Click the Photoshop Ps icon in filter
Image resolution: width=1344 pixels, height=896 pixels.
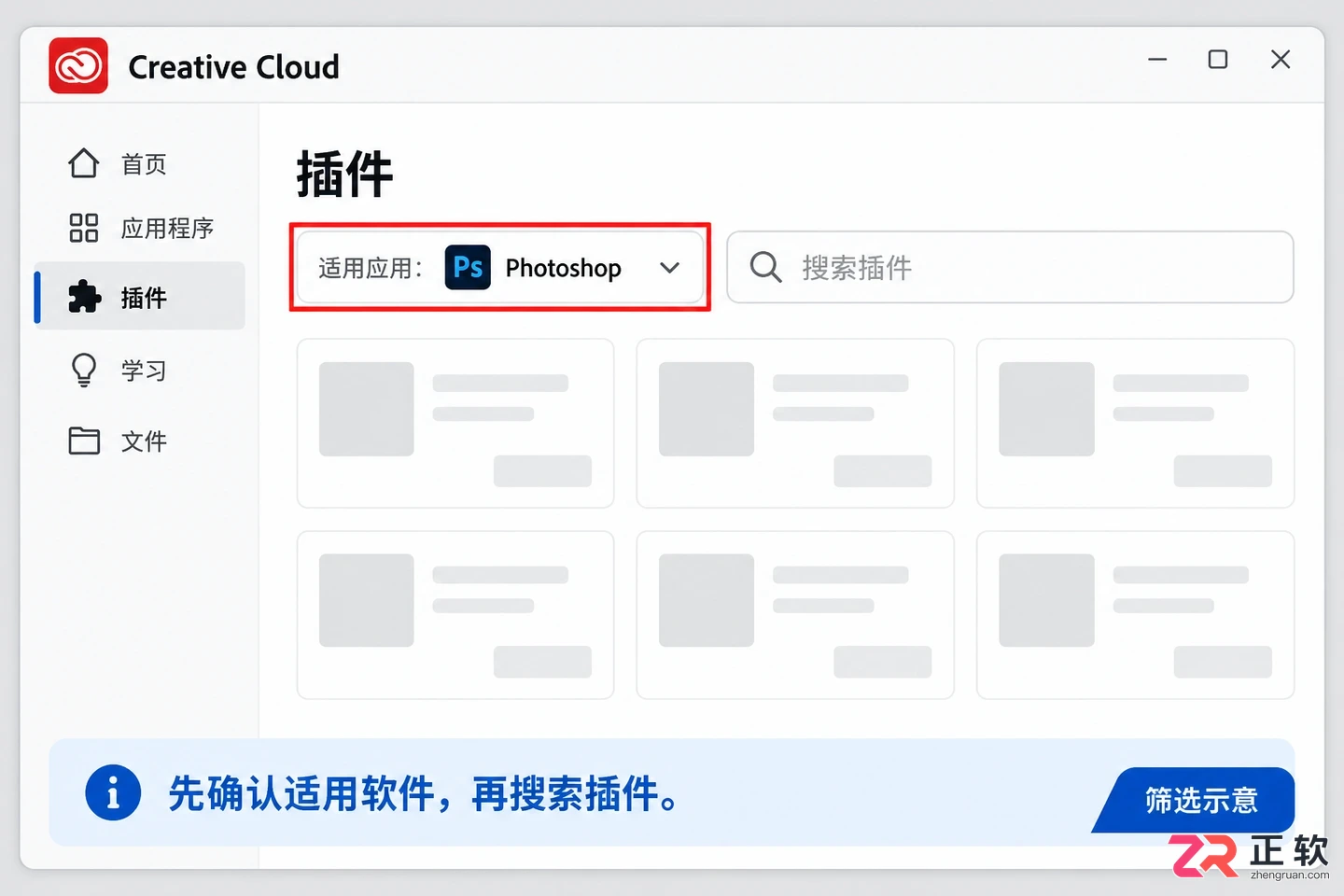pyautogui.click(x=468, y=268)
